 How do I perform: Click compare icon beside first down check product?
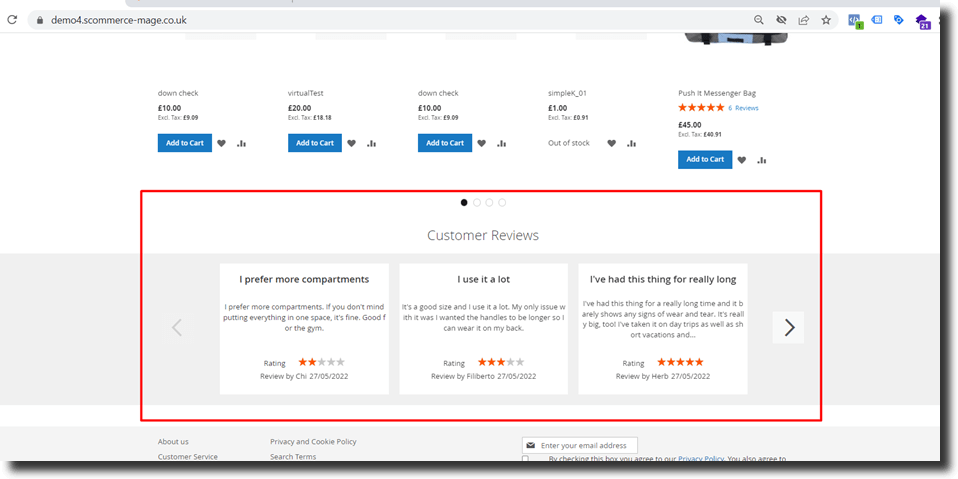tap(241, 143)
